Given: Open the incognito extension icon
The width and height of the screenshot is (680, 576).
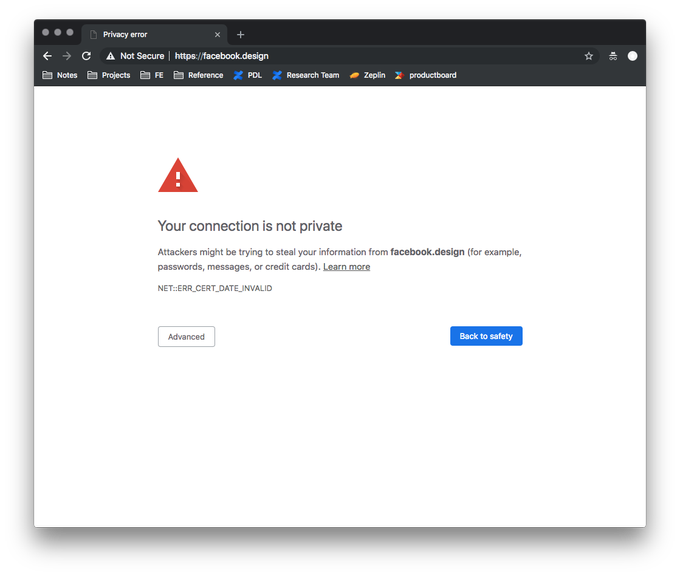Looking at the screenshot, I should 613,56.
